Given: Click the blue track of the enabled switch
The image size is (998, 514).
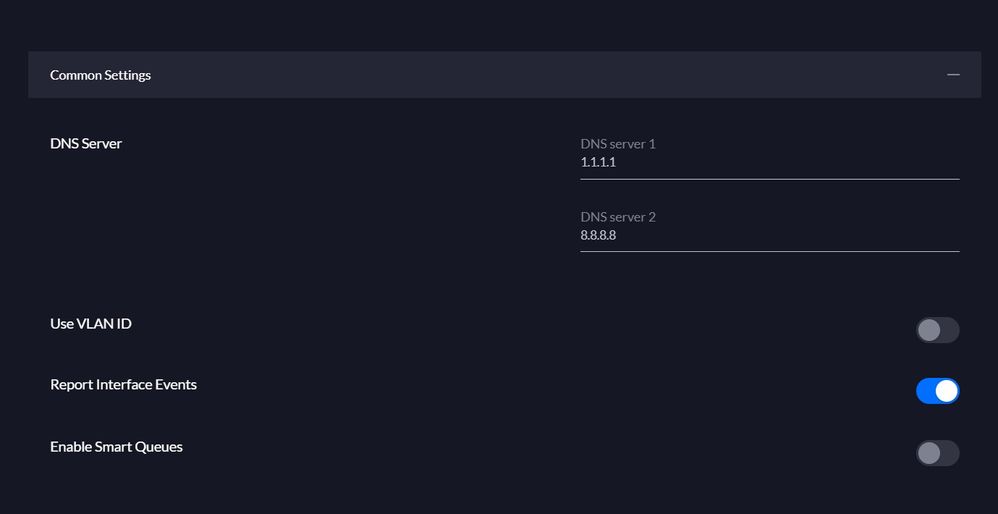Looking at the screenshot, I should (926, 391).
